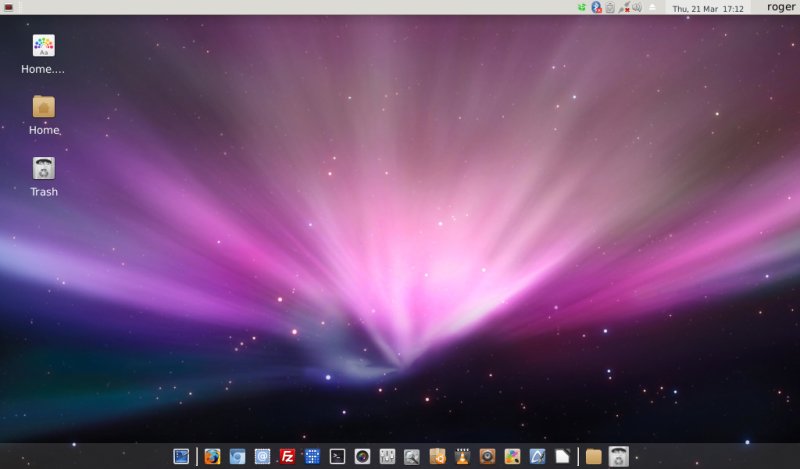Launch the terminal from the dock
The width and height of the screenshot is (800, 469).
[337, 456]
